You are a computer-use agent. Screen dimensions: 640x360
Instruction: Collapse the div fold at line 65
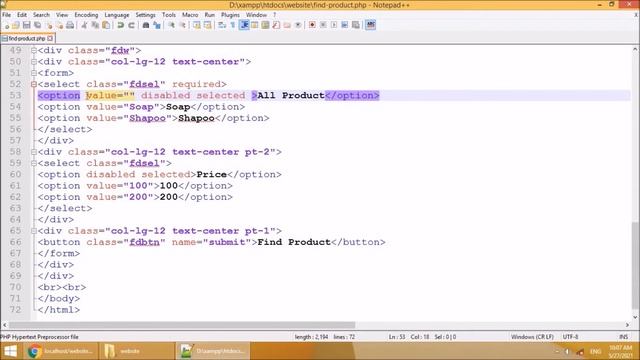[34, 231]
